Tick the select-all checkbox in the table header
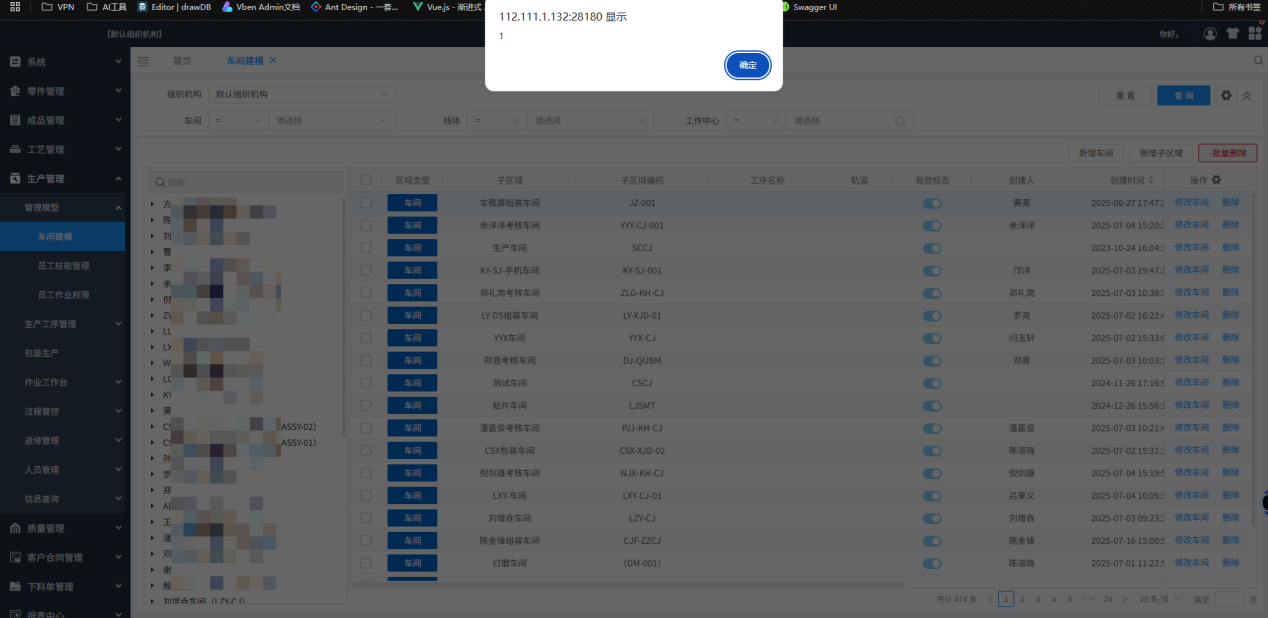The width and height of the screenshot is (1268, 618). click(x=365, y=179)
